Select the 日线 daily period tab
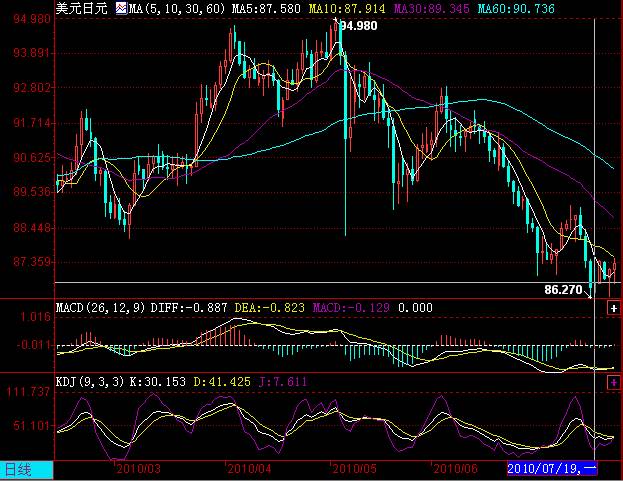Viewport: 623px width, 481px height. [x=26, y=470]
